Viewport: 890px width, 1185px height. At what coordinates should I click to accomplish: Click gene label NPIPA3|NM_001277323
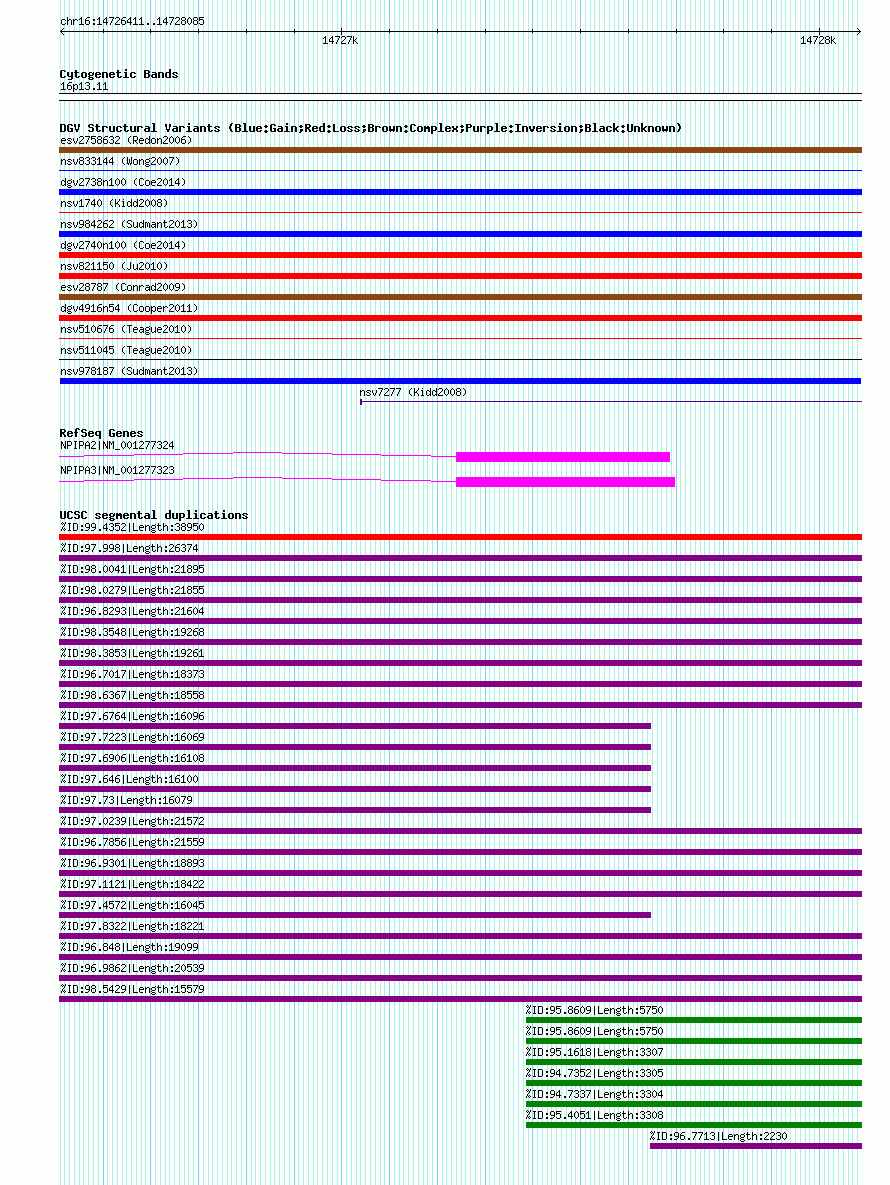tap(117, 470)
